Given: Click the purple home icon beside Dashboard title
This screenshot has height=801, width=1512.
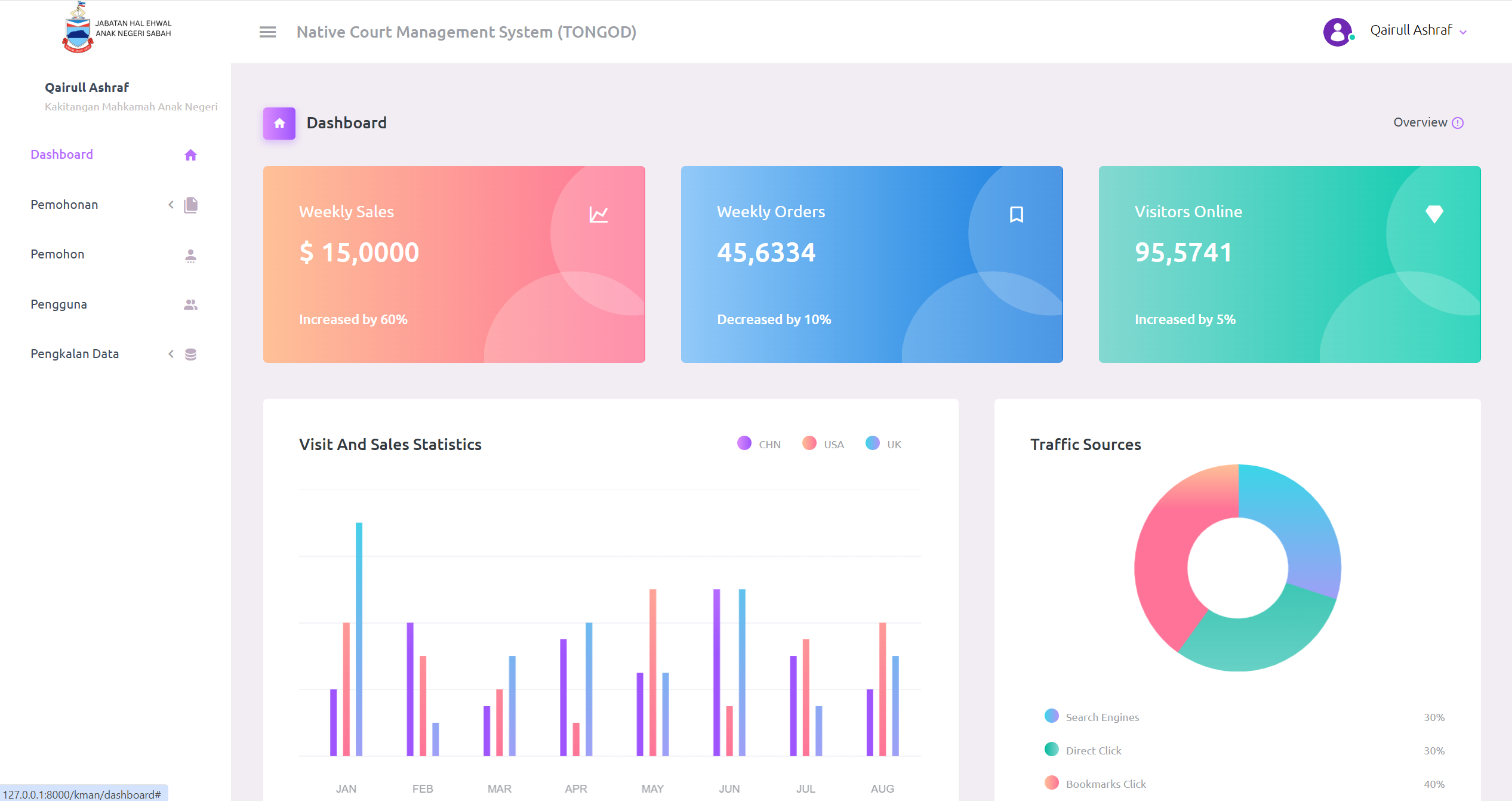Looking at the screenshot, I should (279, 124).
